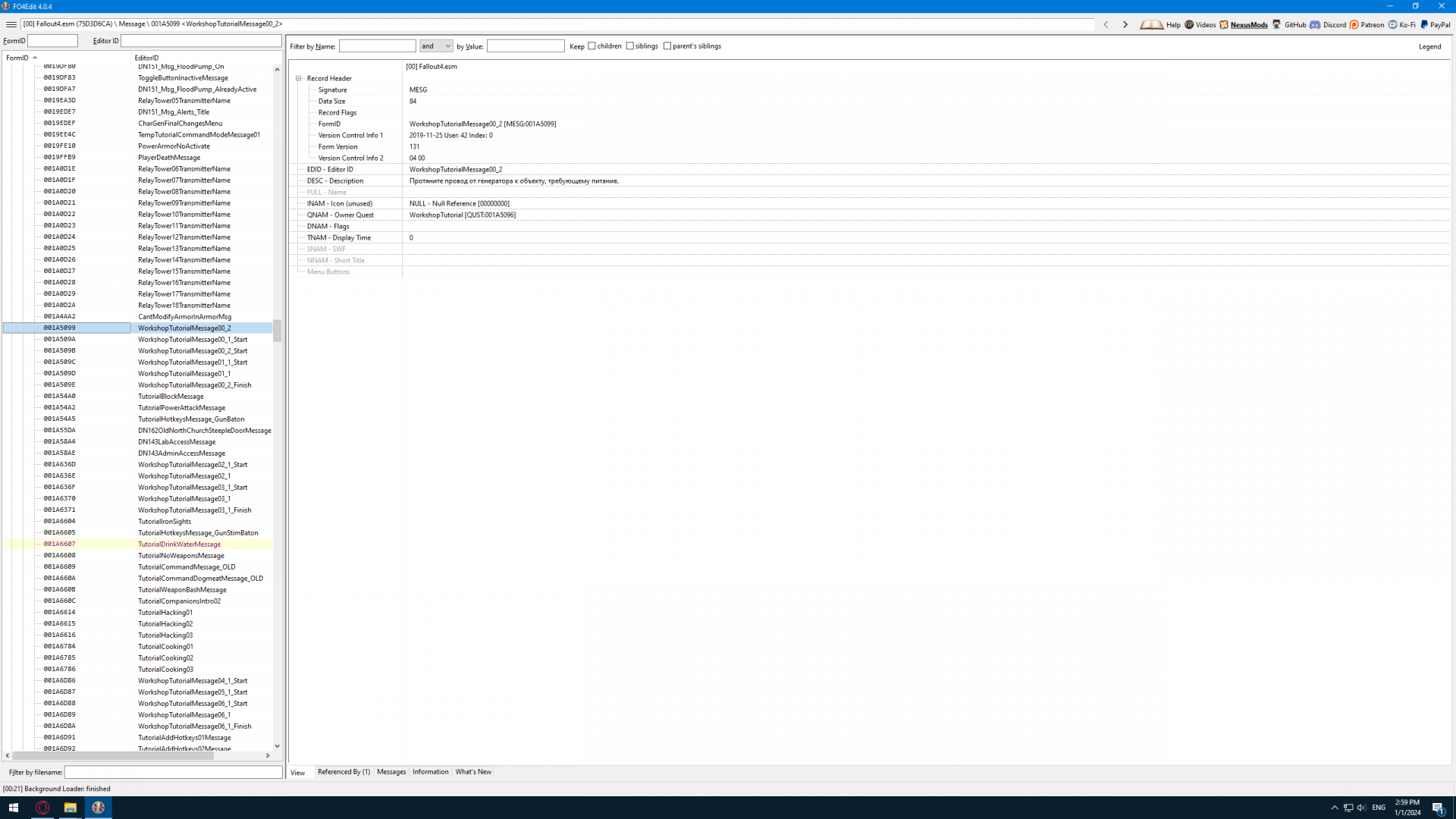This screenshot has width=1456, height=819.
Task: Enable the Keep children checkbox
Action: pyautogui.click(x=591, y=46)
